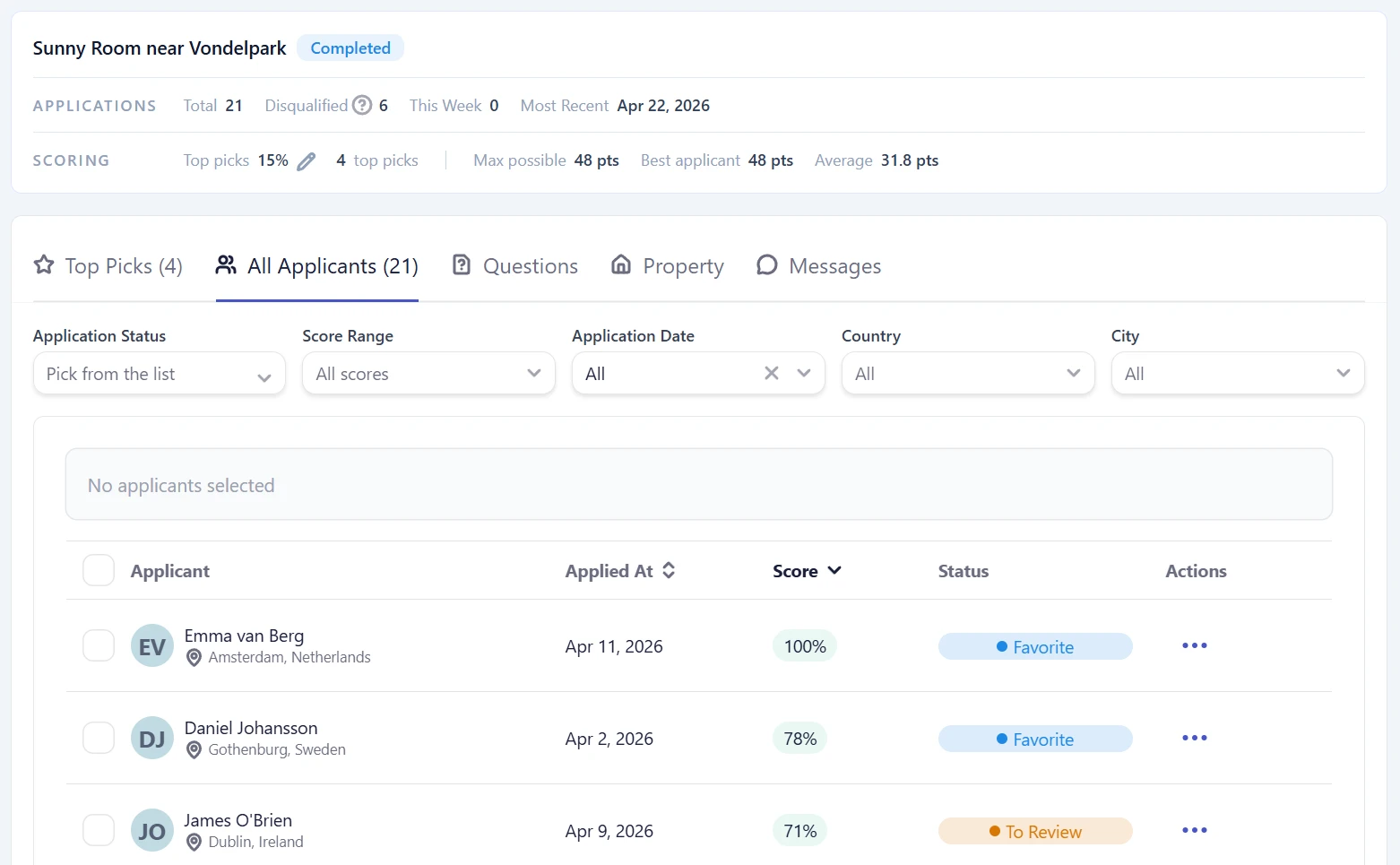Select the James O'Brien row checkbox

[99, 830]
